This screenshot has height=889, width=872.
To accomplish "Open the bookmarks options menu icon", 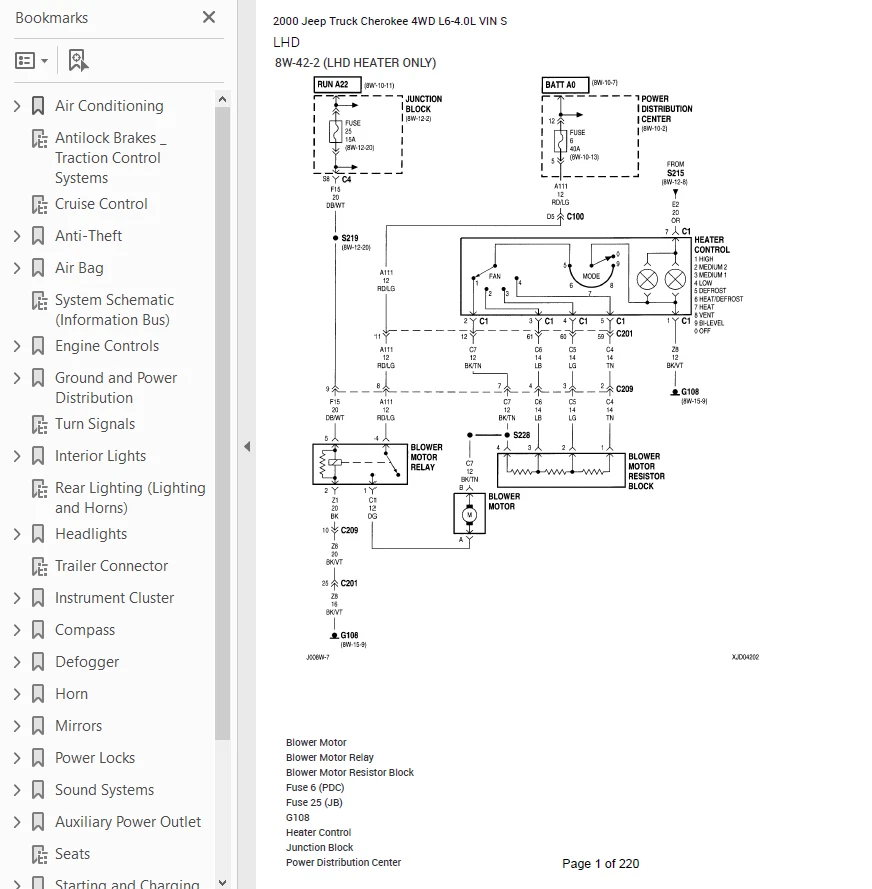I will pyautogui.click(x=31, y=60).
